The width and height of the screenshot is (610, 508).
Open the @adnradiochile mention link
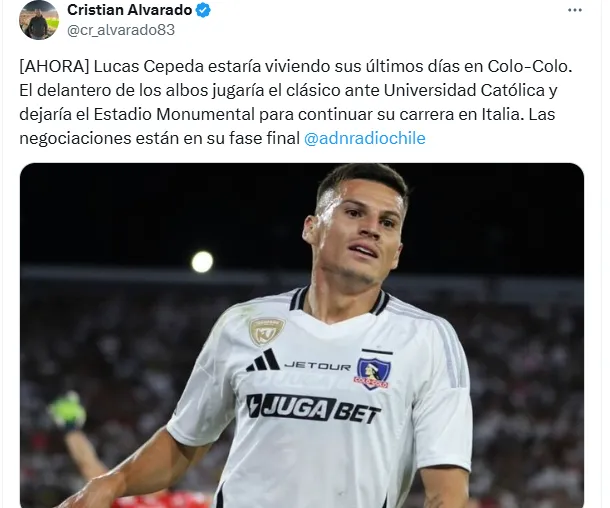365,138
